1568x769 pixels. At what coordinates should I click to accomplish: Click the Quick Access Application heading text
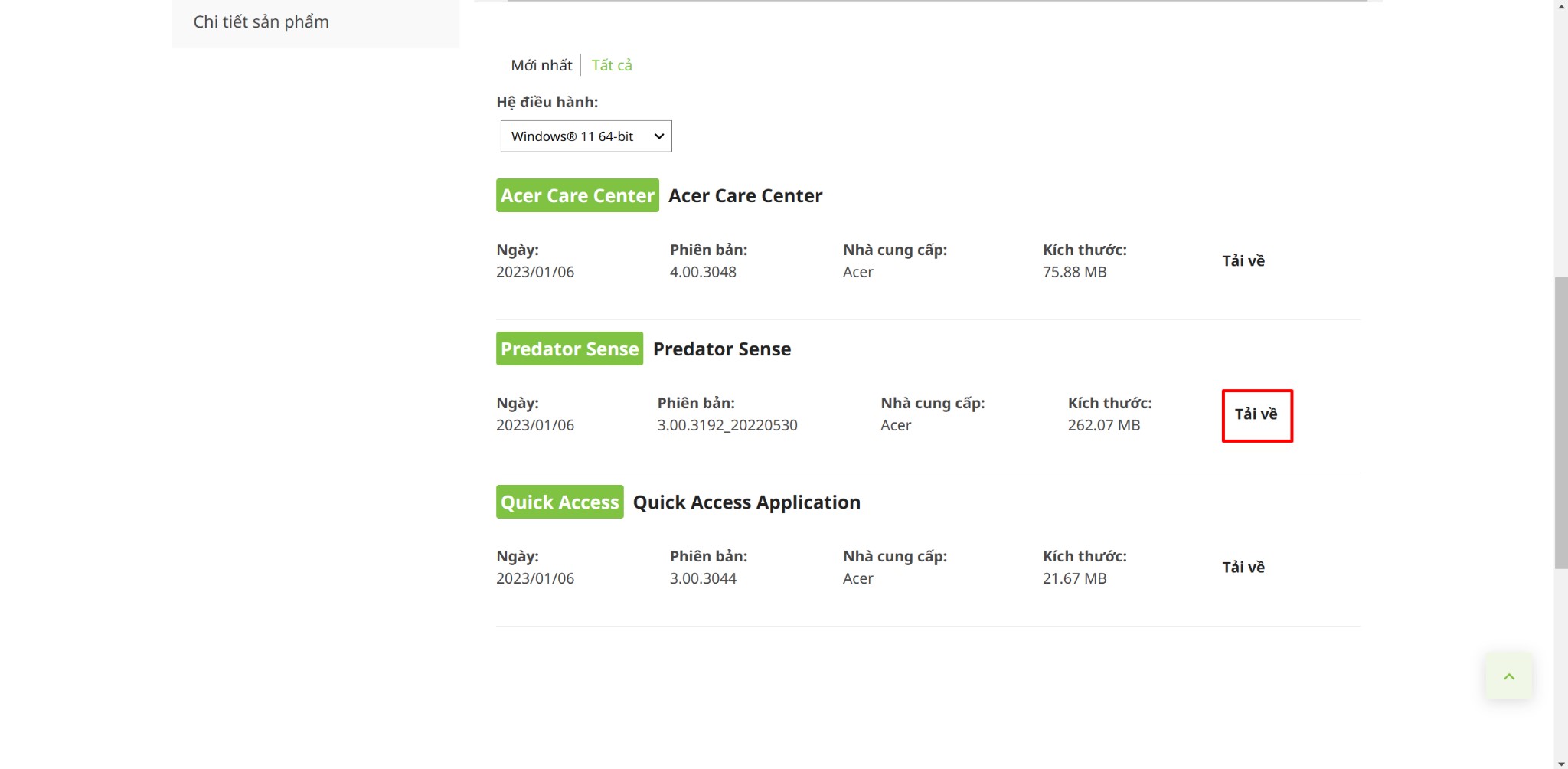point(746,502)
